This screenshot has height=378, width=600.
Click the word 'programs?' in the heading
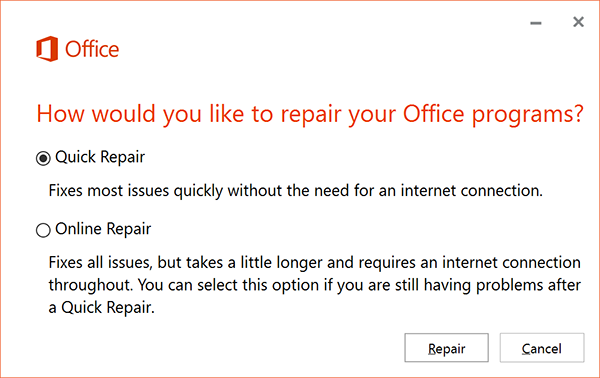click(x=528, y=115)
